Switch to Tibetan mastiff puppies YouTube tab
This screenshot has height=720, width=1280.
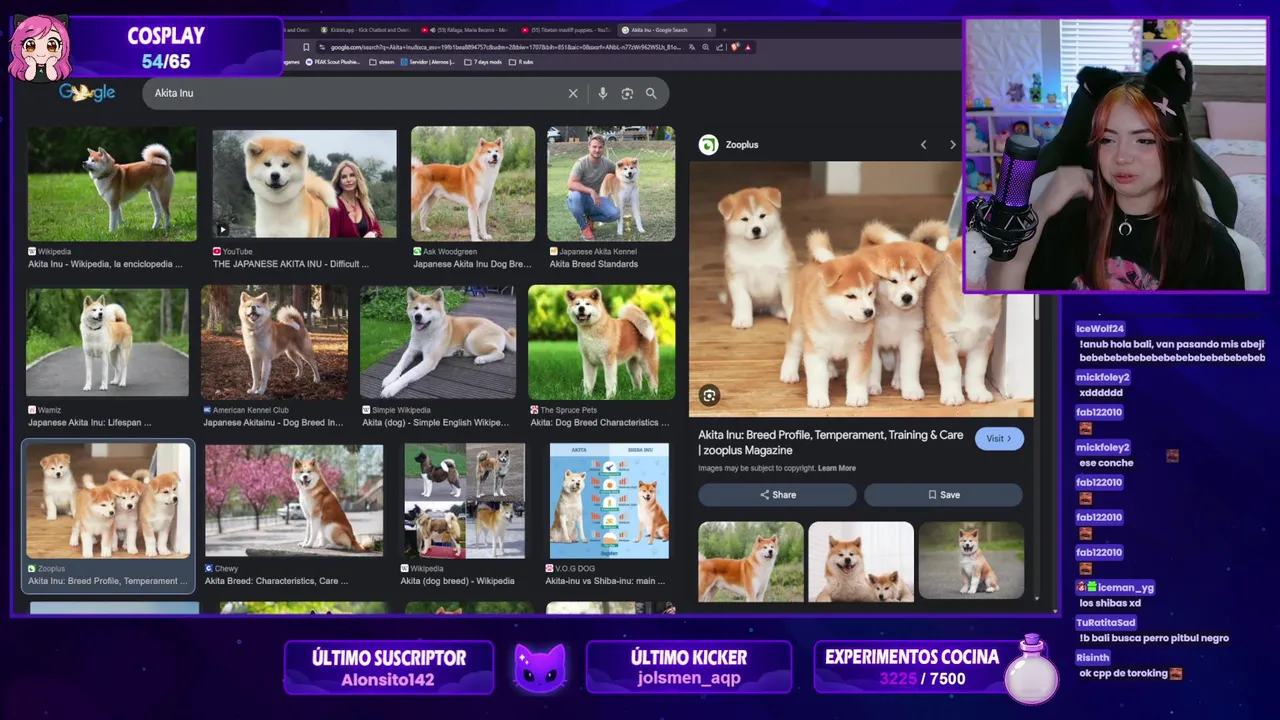click(x=566, y=30)
